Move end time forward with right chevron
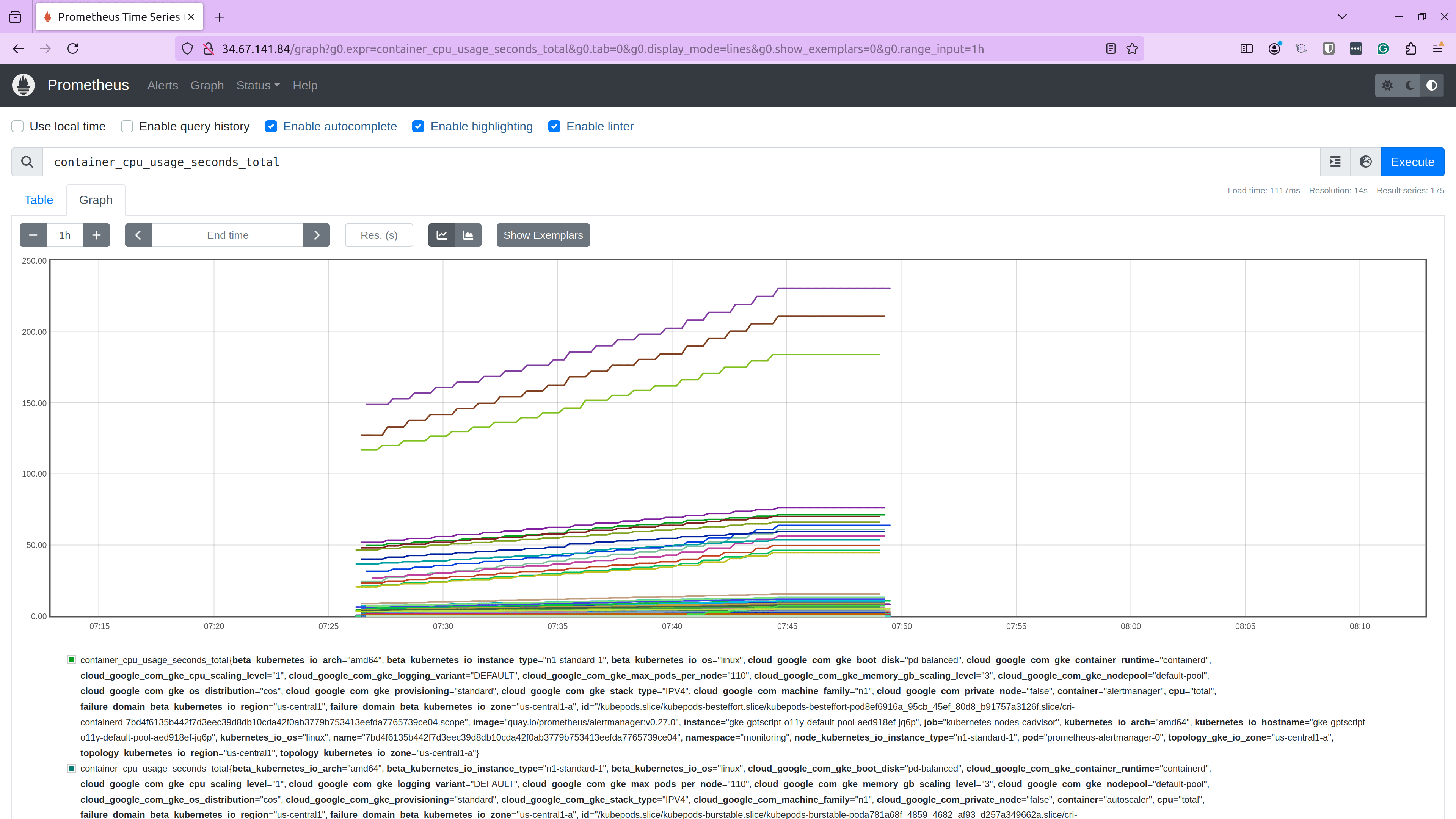Screen dimensions: 1456x819 [317, 235]
